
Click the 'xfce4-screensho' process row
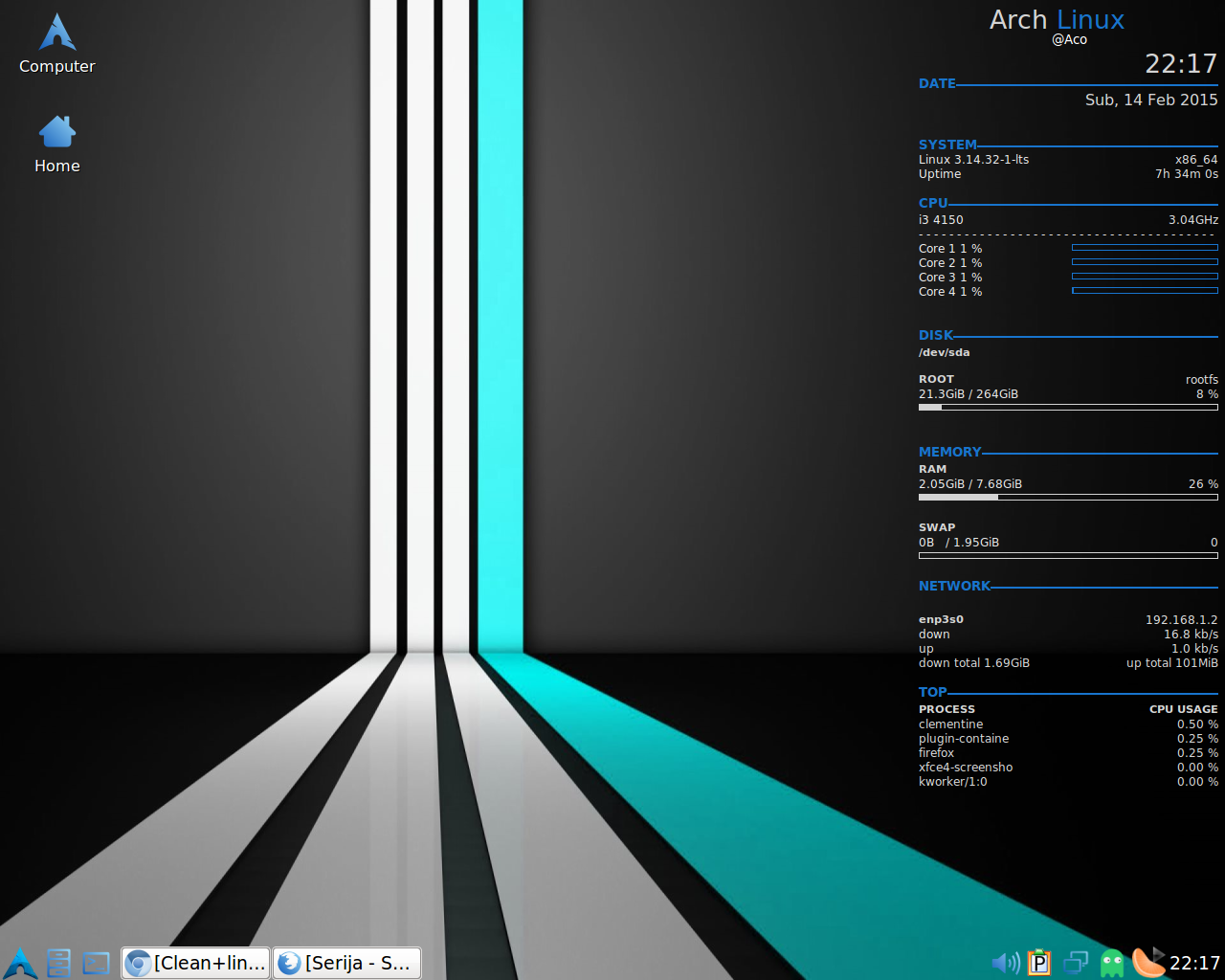point(1068,768)
